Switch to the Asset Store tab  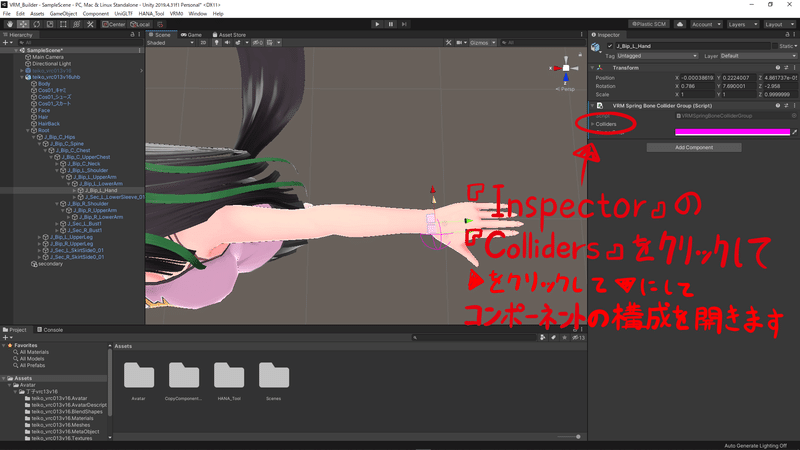[229, 35]
